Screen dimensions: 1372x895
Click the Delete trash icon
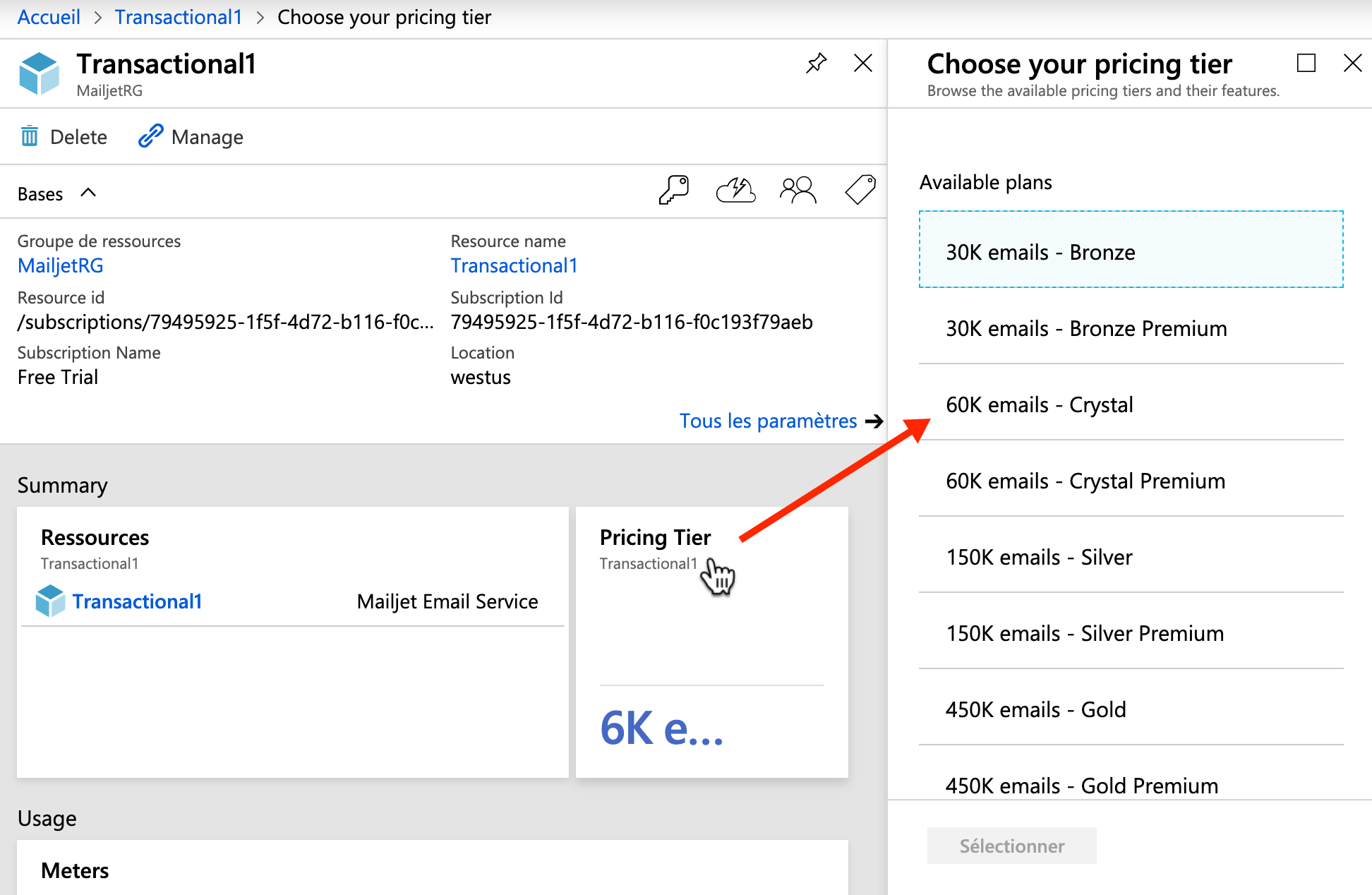pos(30,136)
